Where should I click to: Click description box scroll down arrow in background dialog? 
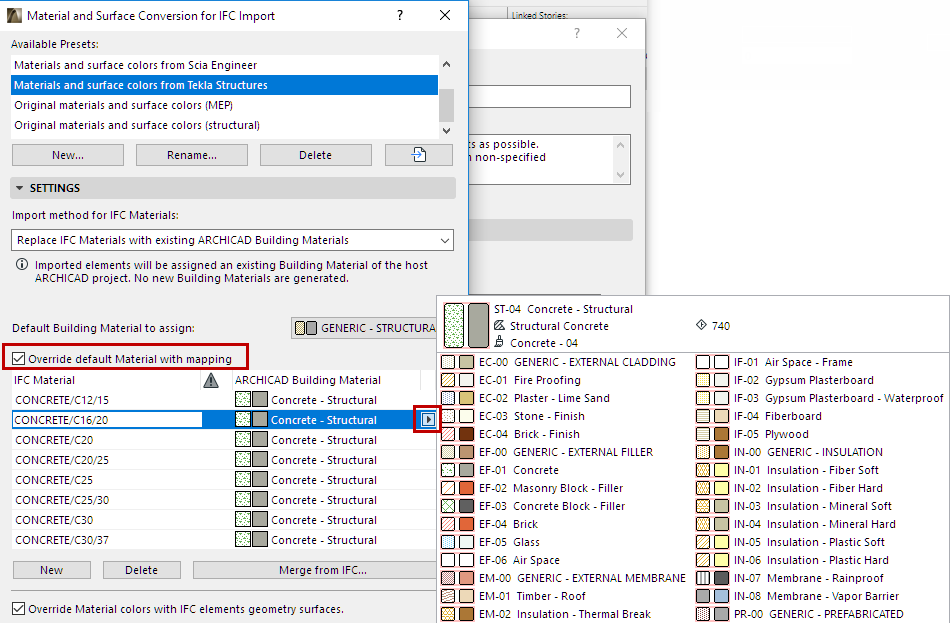click(620, 175)
